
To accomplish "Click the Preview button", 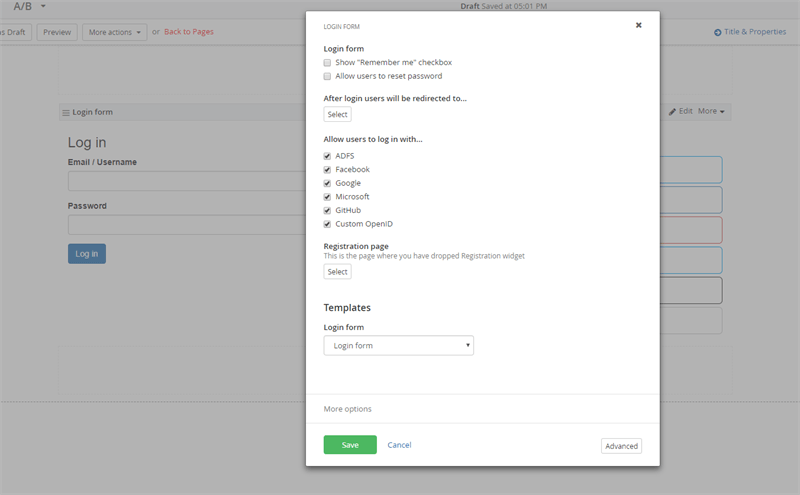I will tap(57, 32).
